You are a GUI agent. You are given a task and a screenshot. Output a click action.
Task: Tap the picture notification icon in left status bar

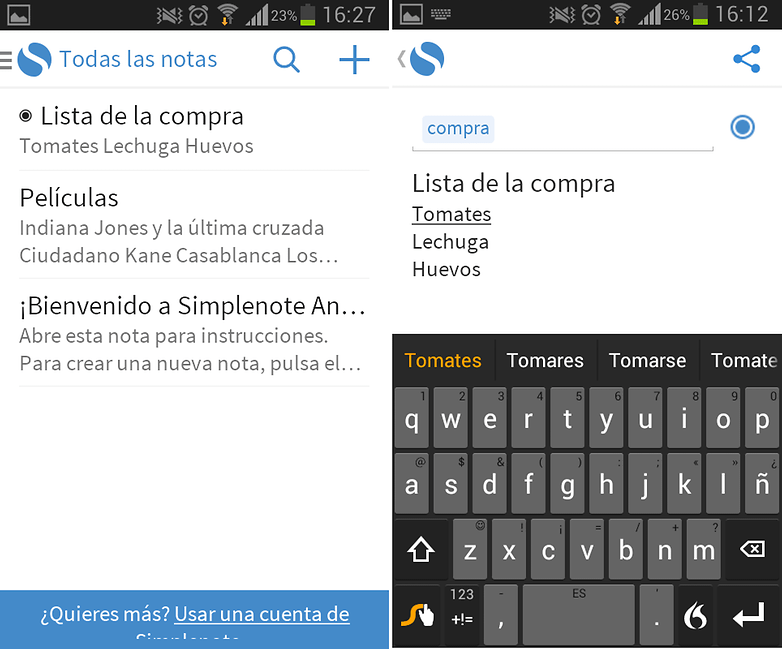tap(19, 14)
